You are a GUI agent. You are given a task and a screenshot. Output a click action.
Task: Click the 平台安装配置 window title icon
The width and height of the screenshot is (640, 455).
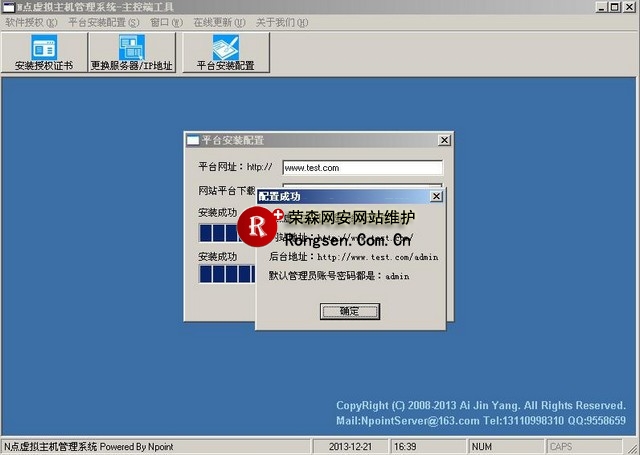point(193,141)
